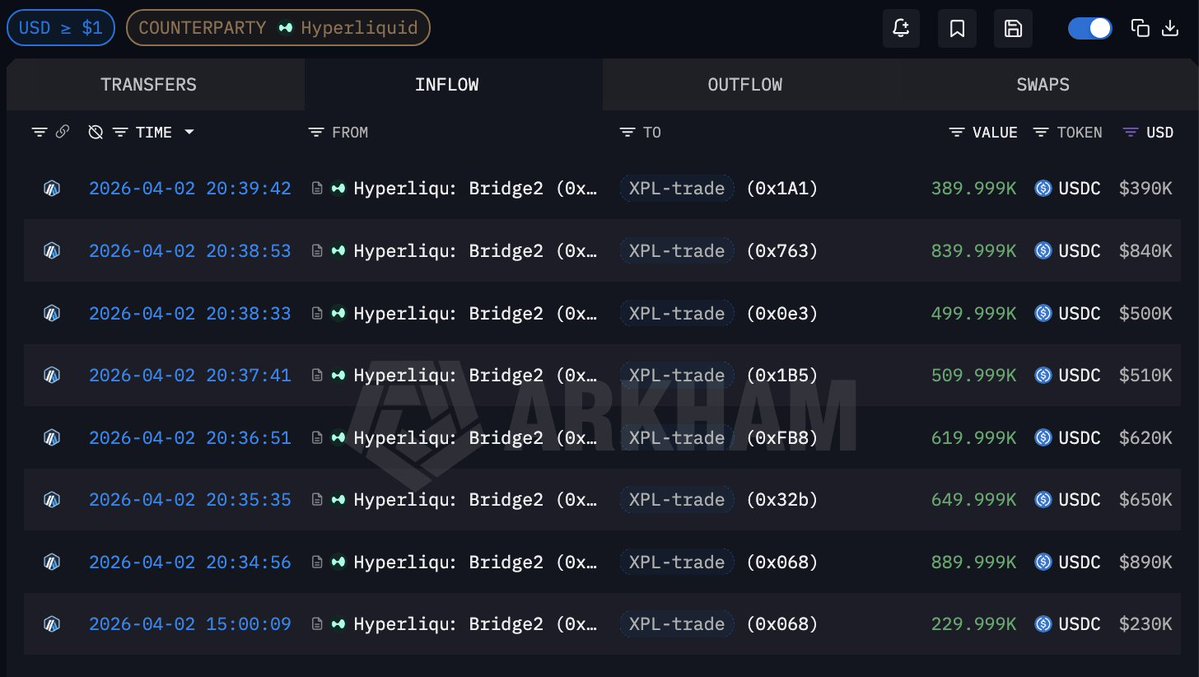Open the USD ≥ $1 filter chip
Viewport: 1199px width, 677px height.
60,28
